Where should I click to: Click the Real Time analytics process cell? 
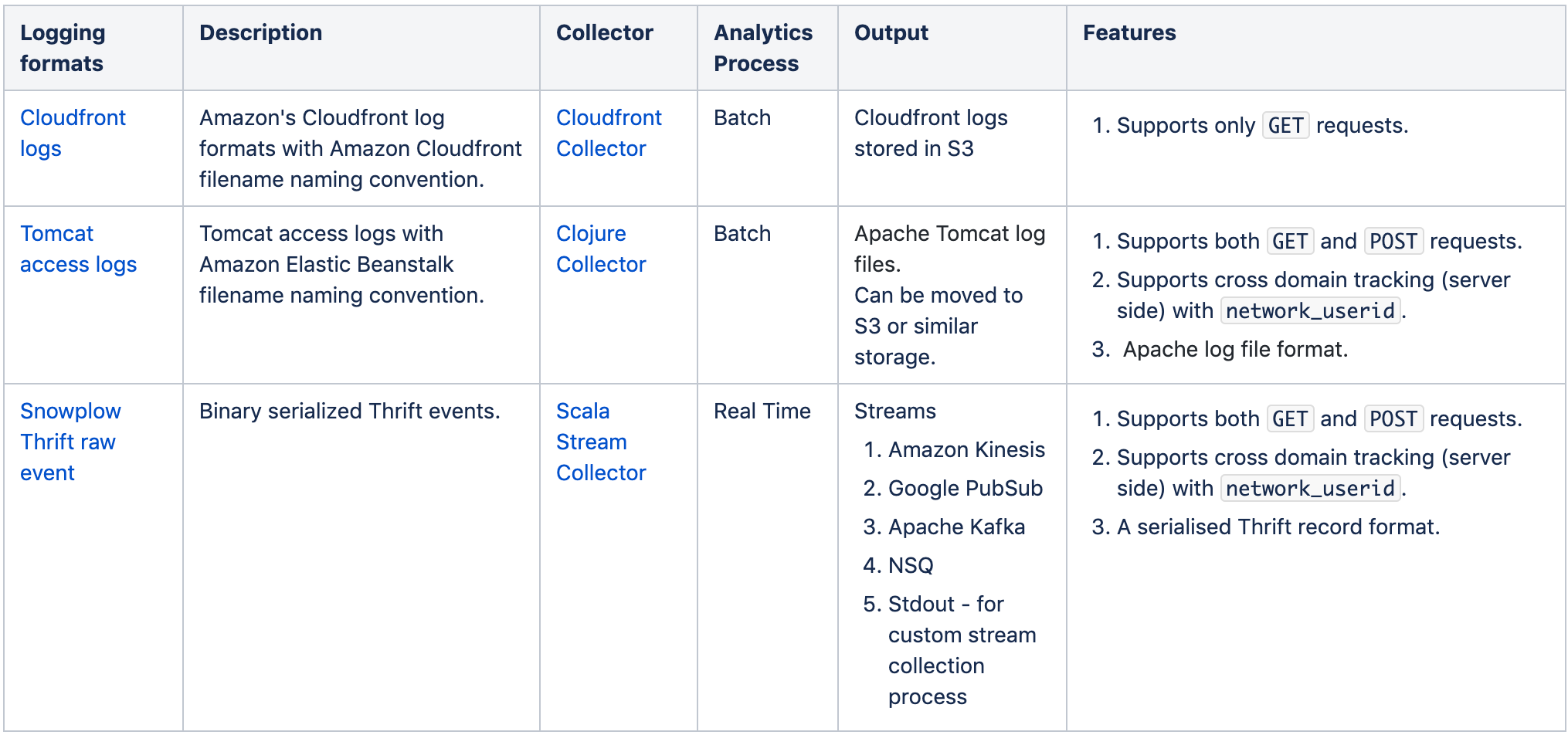[762, 411]
